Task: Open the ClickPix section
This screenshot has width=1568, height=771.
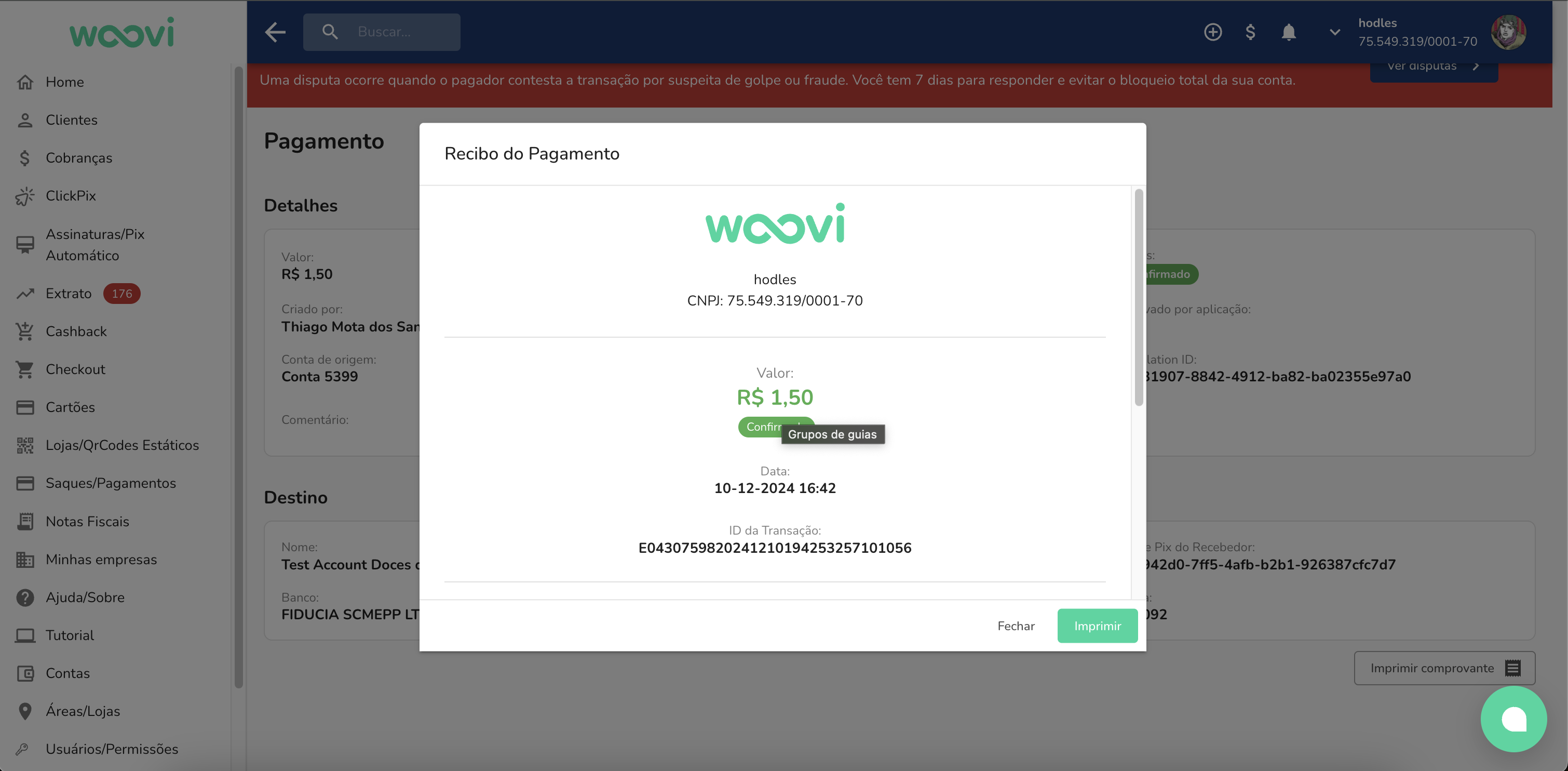Action: (x=70, y=195)
